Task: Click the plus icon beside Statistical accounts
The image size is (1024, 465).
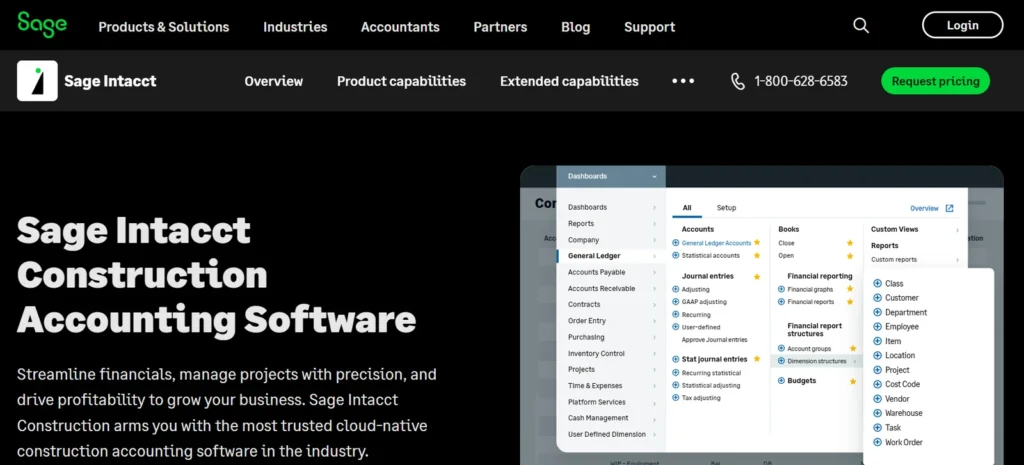Action: click(676, 255)
